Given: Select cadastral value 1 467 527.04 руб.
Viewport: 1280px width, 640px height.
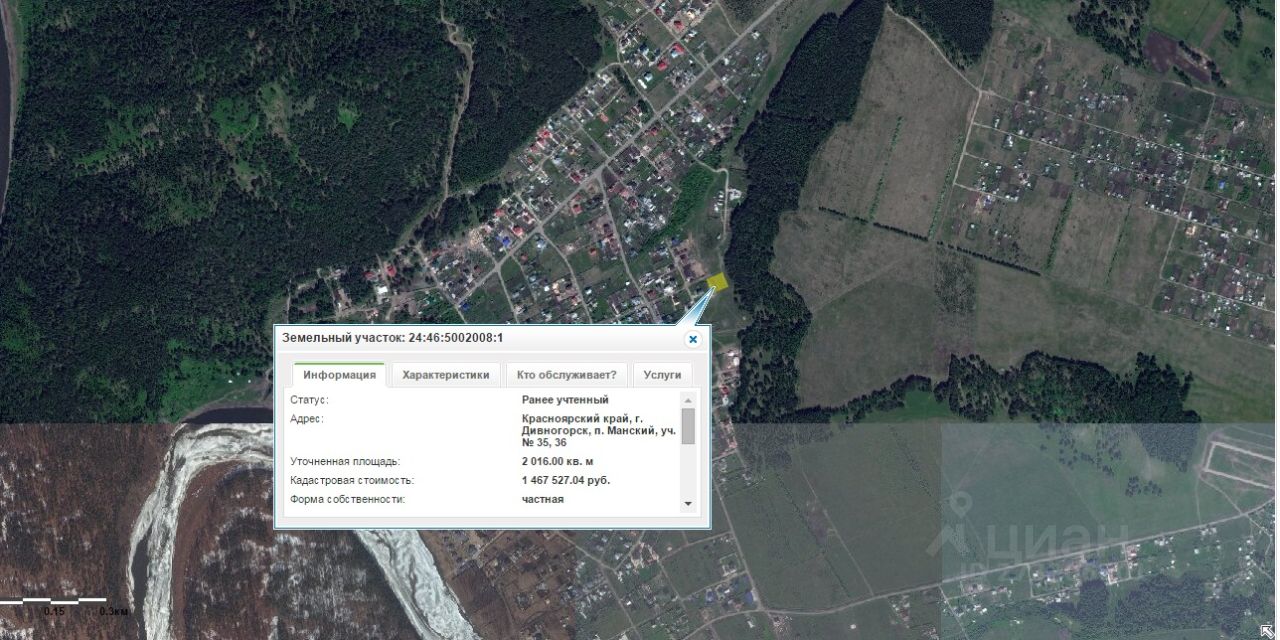Looking at the screenshot, I should tap(566, 480).
